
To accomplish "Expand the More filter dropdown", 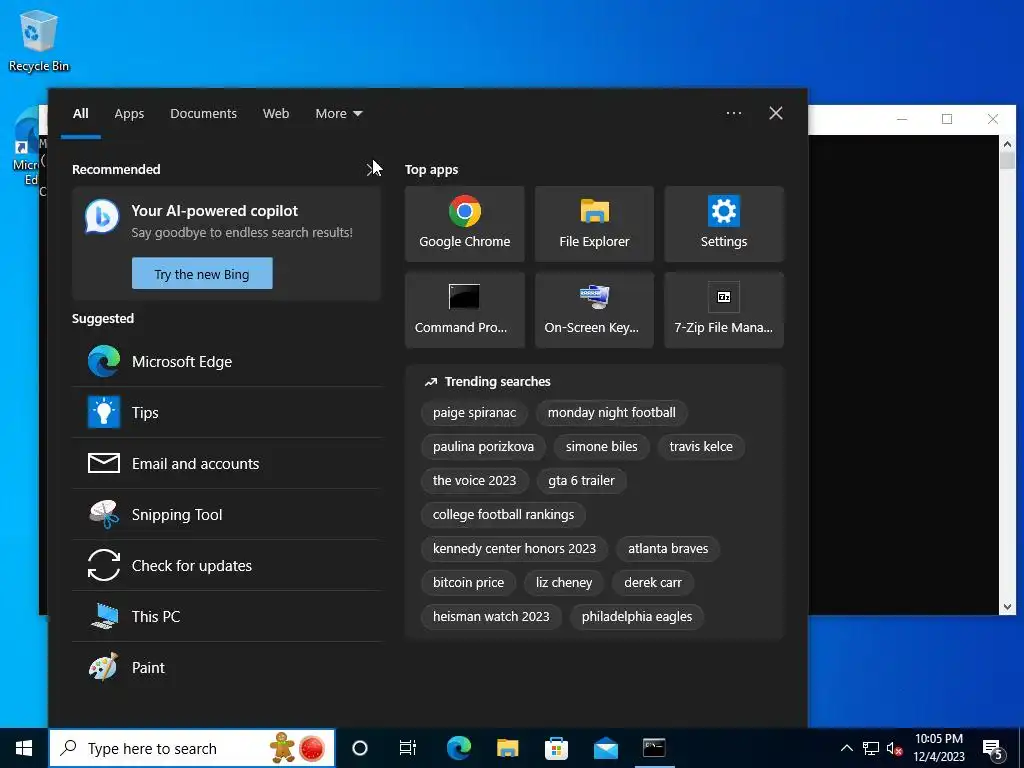I will (338, 113).
